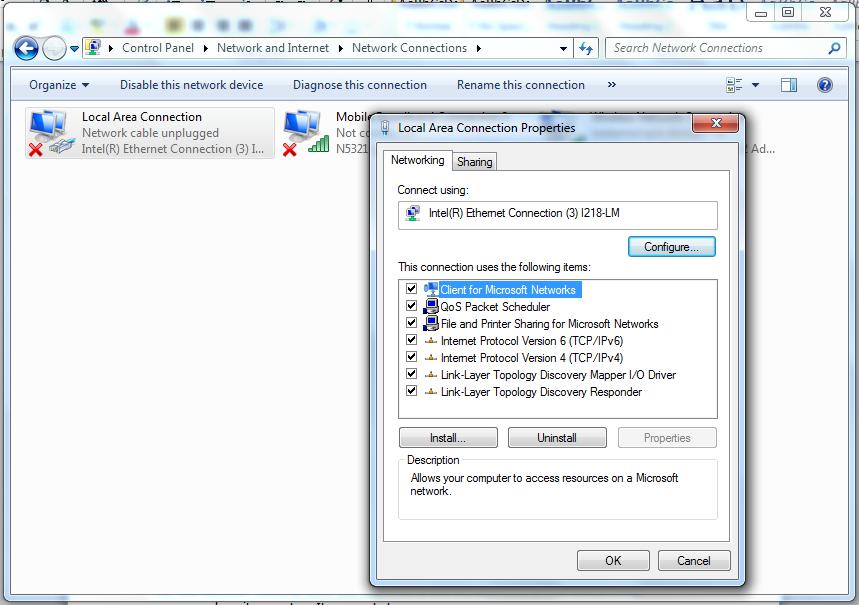Refresh the Network Connections view

586,49
